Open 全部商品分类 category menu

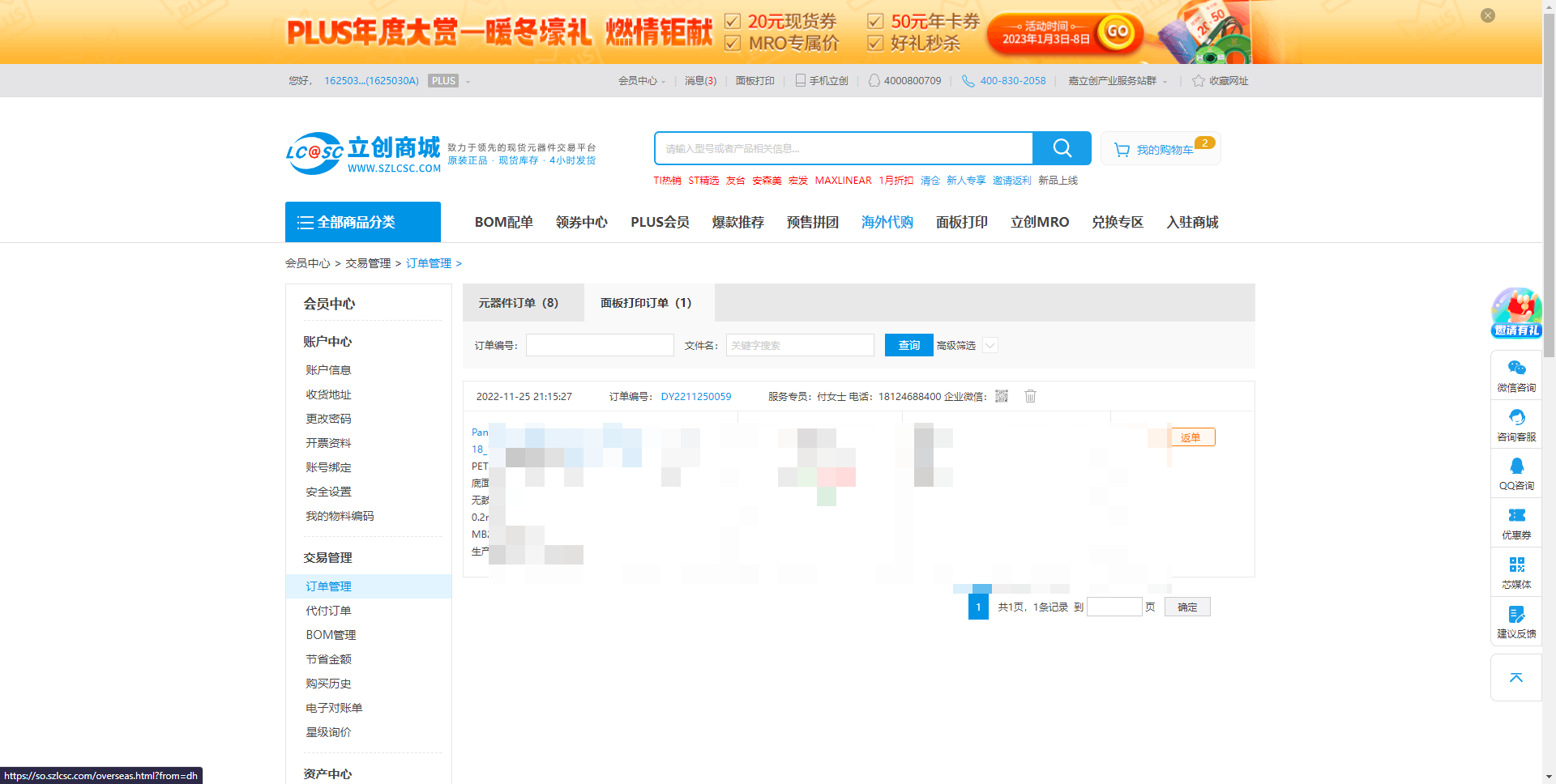coord(363,222)
